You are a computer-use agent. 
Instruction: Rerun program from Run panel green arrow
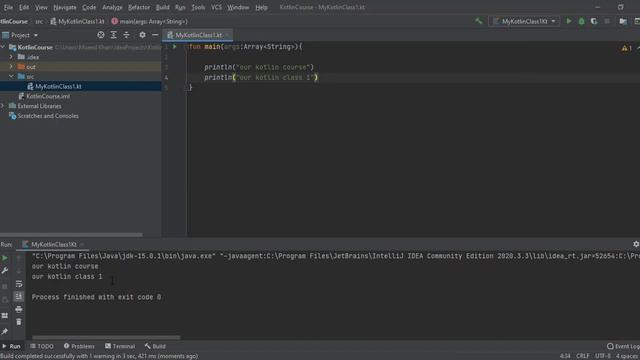(x=5, y=258)
